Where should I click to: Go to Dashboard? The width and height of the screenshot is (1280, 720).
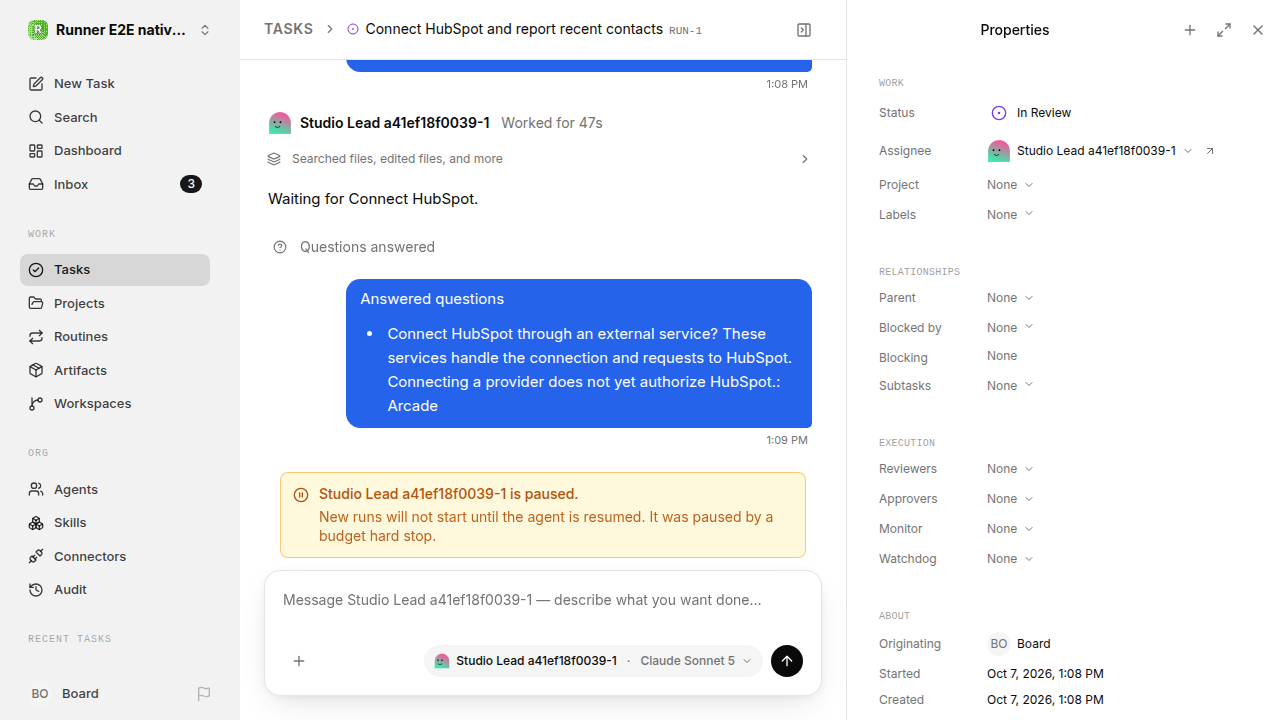pos(115,150)
